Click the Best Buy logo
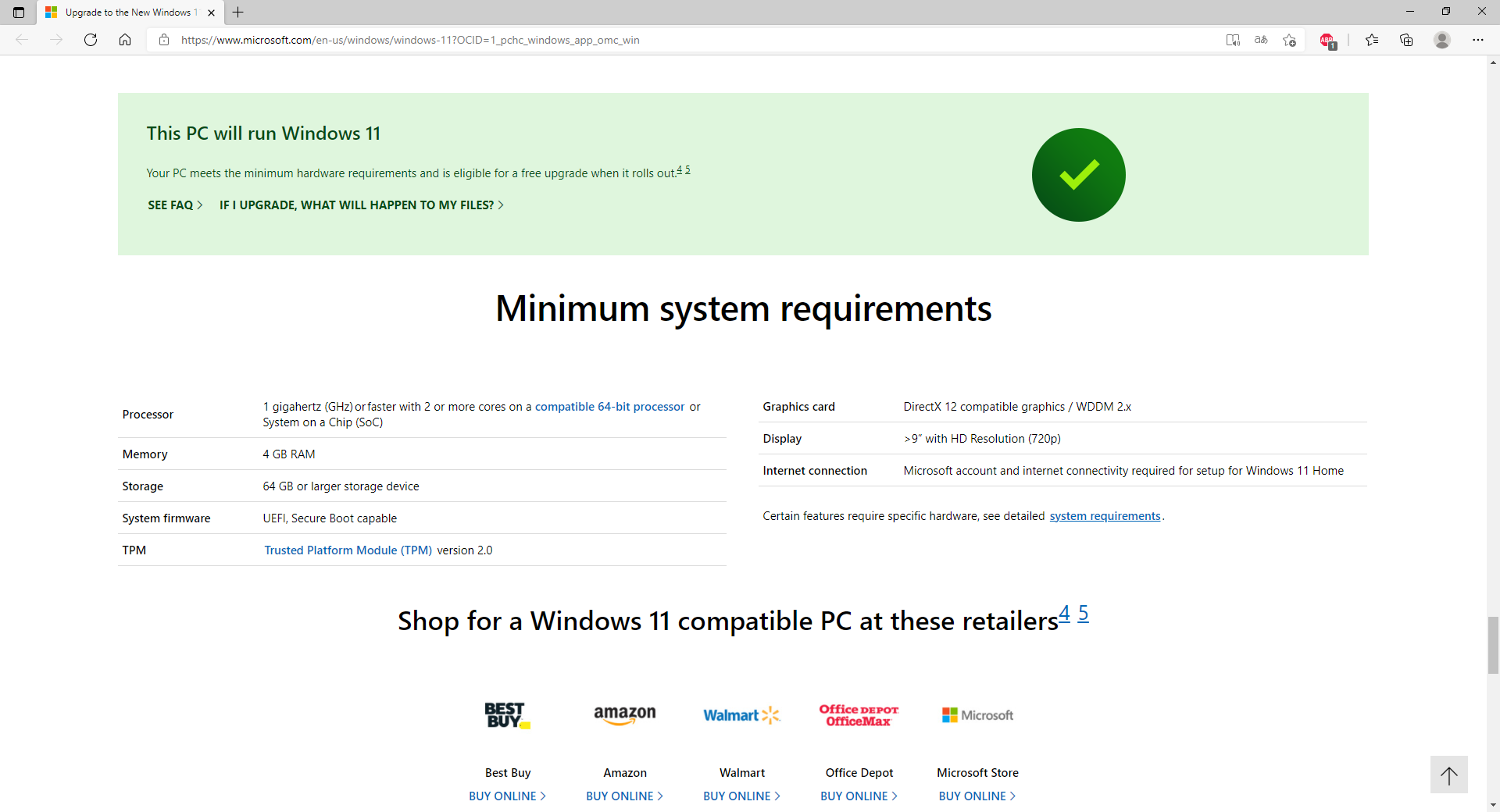 pos(508,715)
